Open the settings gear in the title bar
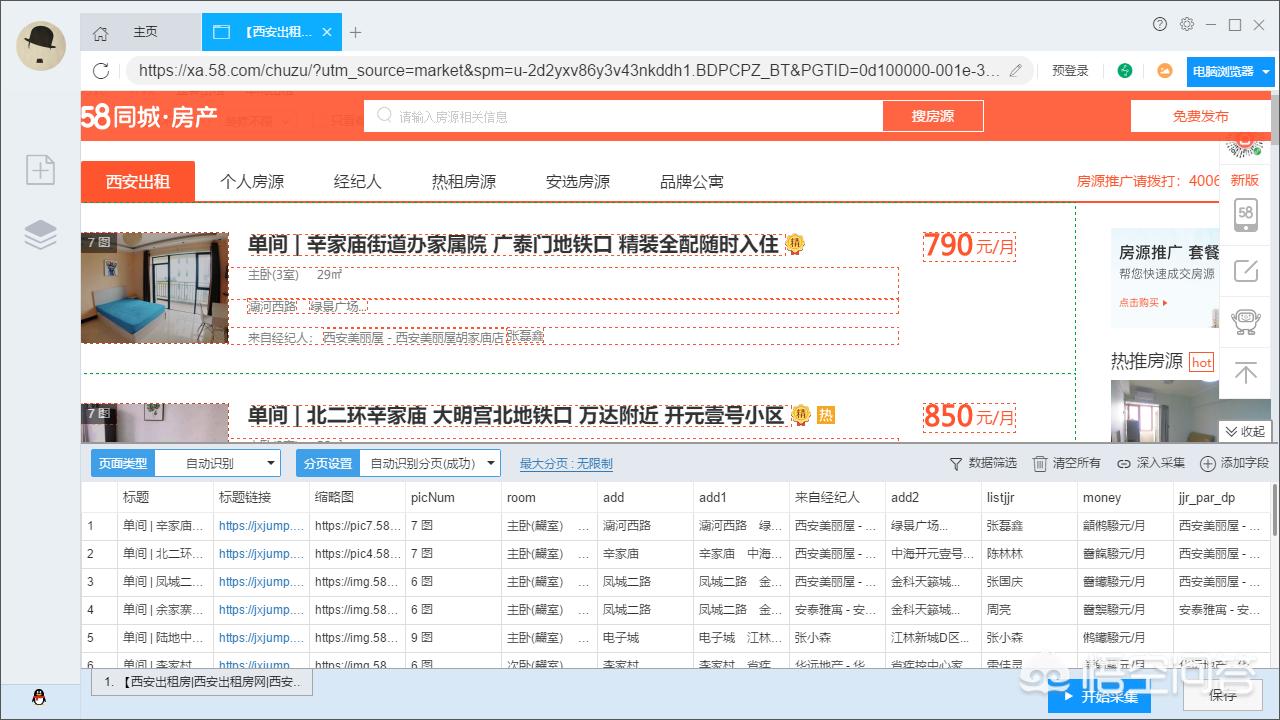Image resolution: width=1280 pixels, height=720 pixels. tap(1187, 24)
